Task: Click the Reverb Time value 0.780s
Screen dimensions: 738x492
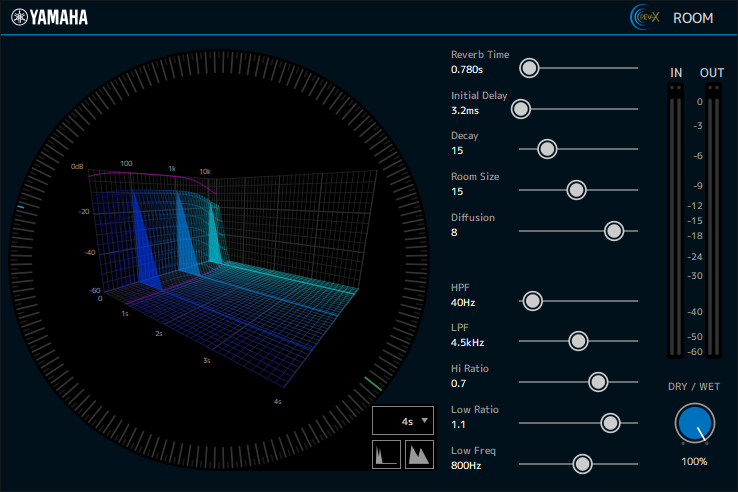Action: point(467,70)
